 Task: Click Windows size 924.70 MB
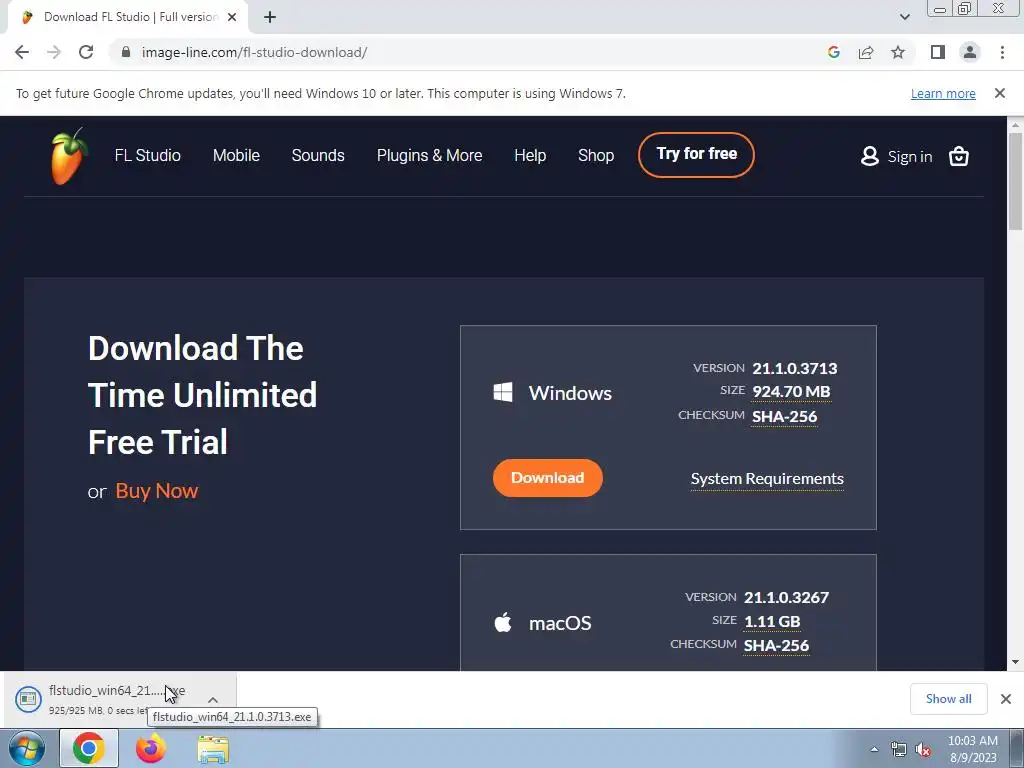(791, 392)
